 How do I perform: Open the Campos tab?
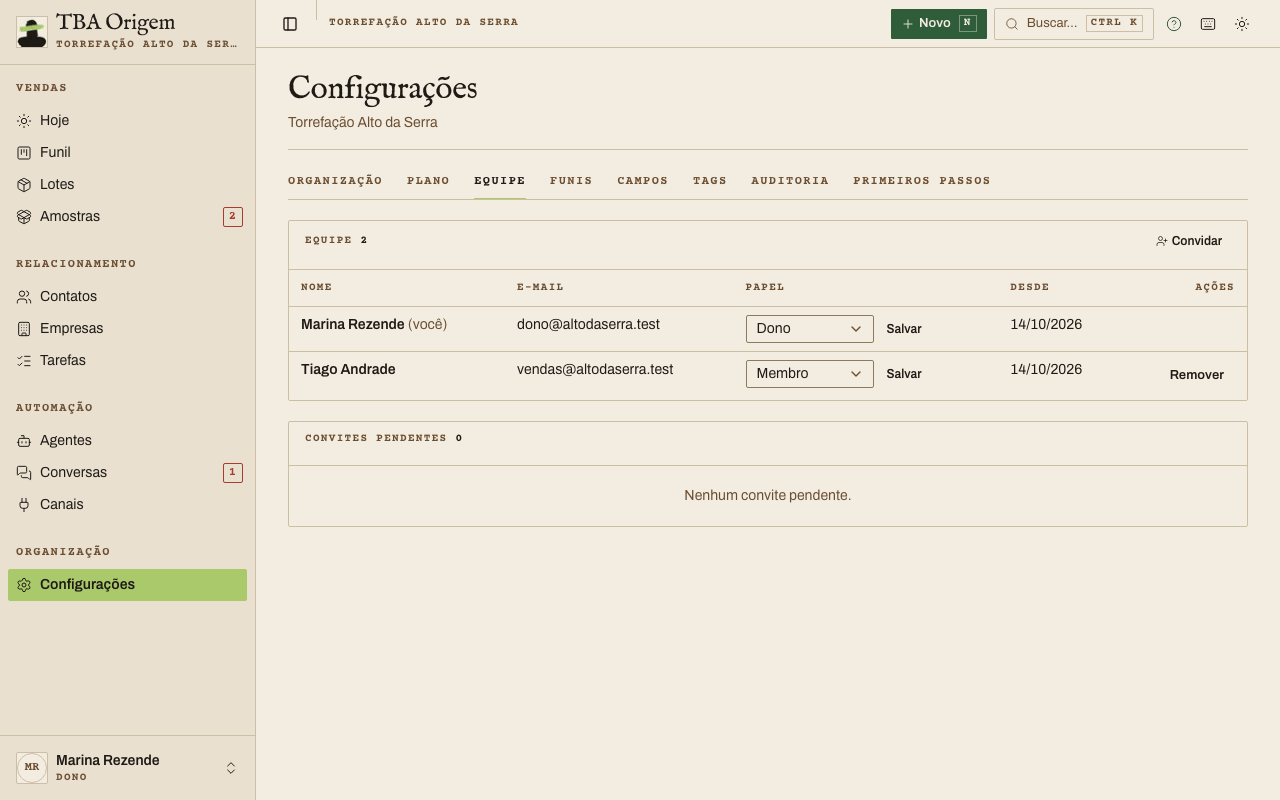pos(643,181)
